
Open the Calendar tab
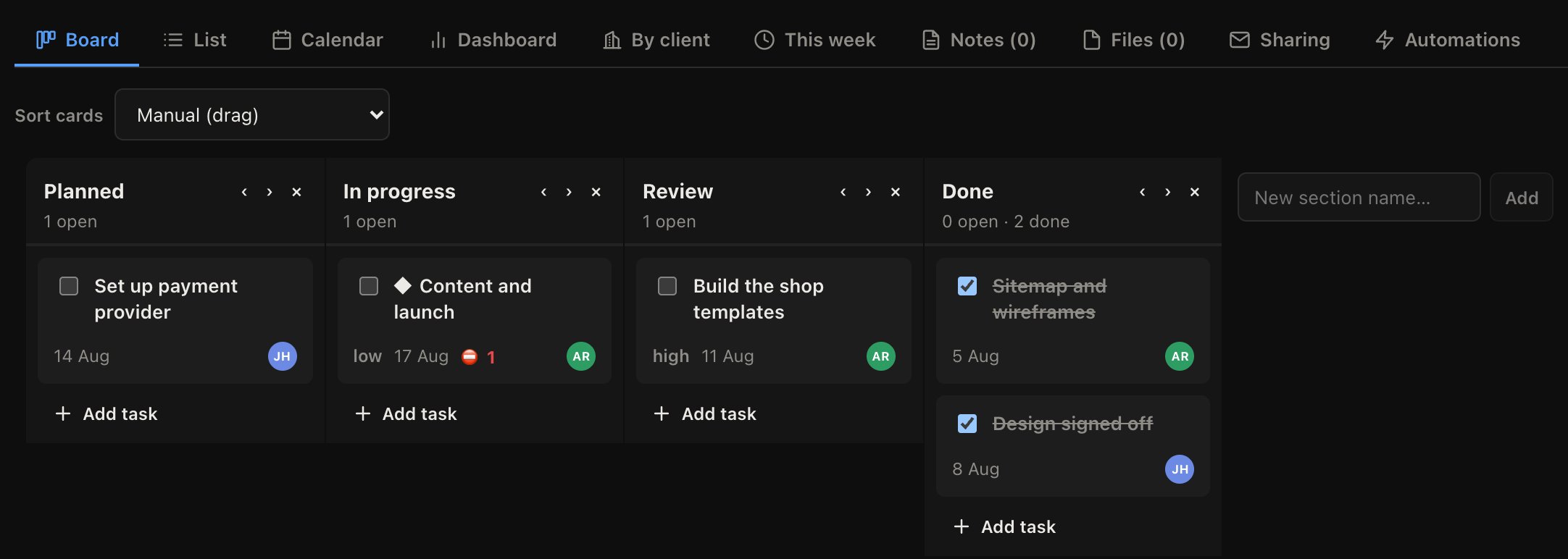coord(328,40)
